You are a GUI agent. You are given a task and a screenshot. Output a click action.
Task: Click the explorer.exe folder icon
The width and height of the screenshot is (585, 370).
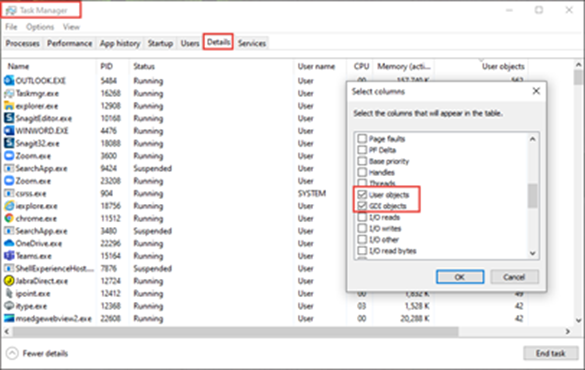pyautogui.click(x=9, y=106)
